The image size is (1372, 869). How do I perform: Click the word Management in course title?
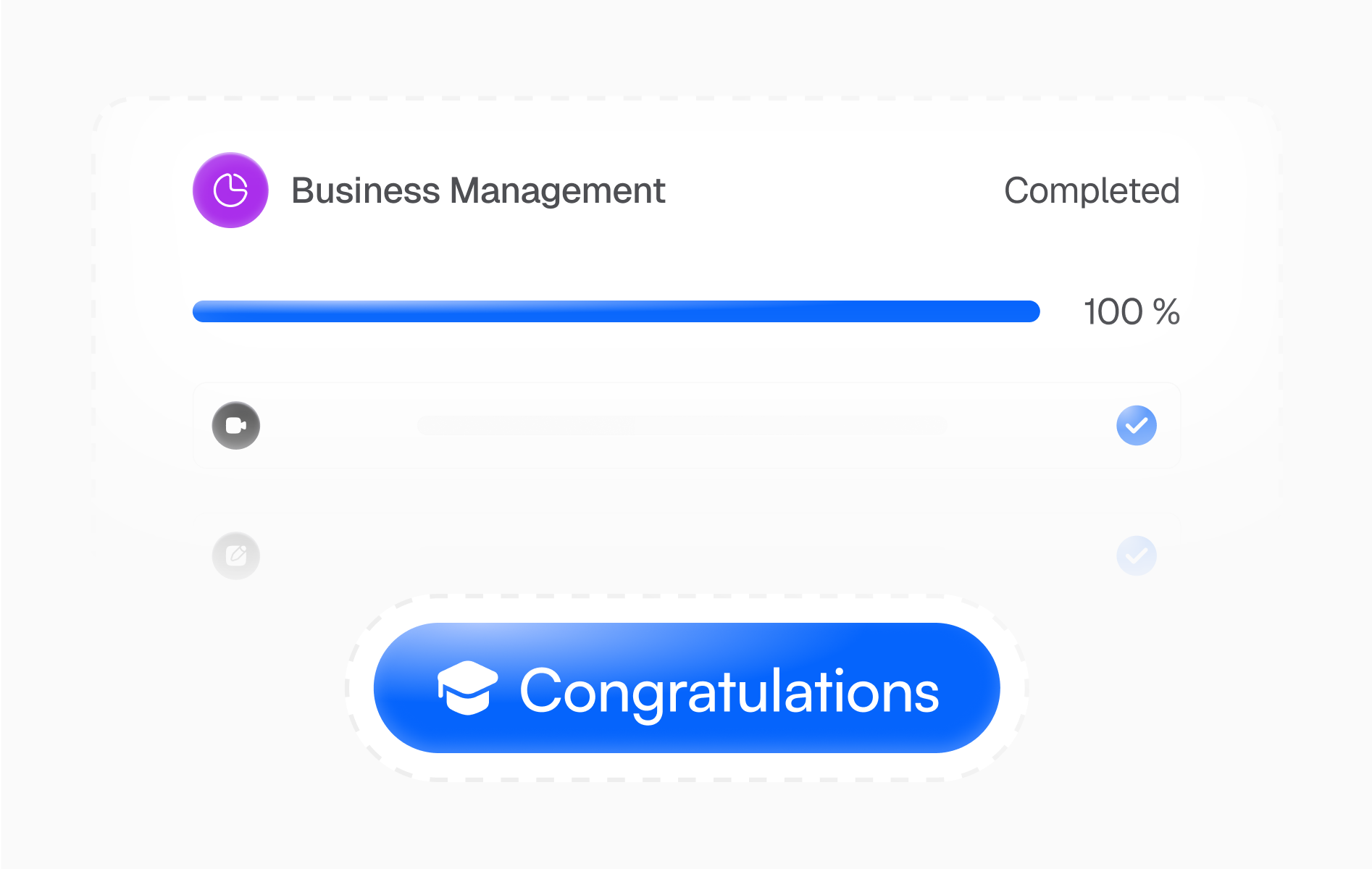click(556, 191)
